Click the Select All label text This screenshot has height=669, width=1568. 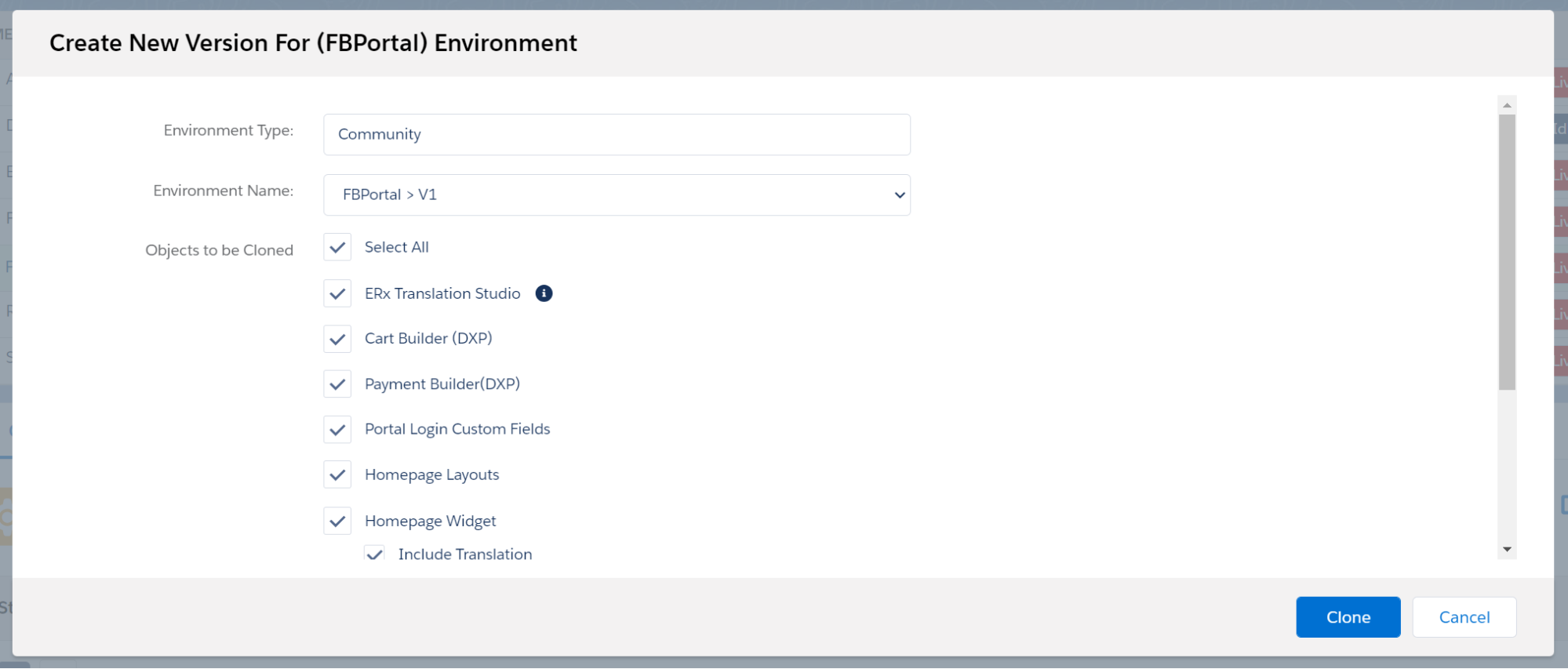(396, 248)
